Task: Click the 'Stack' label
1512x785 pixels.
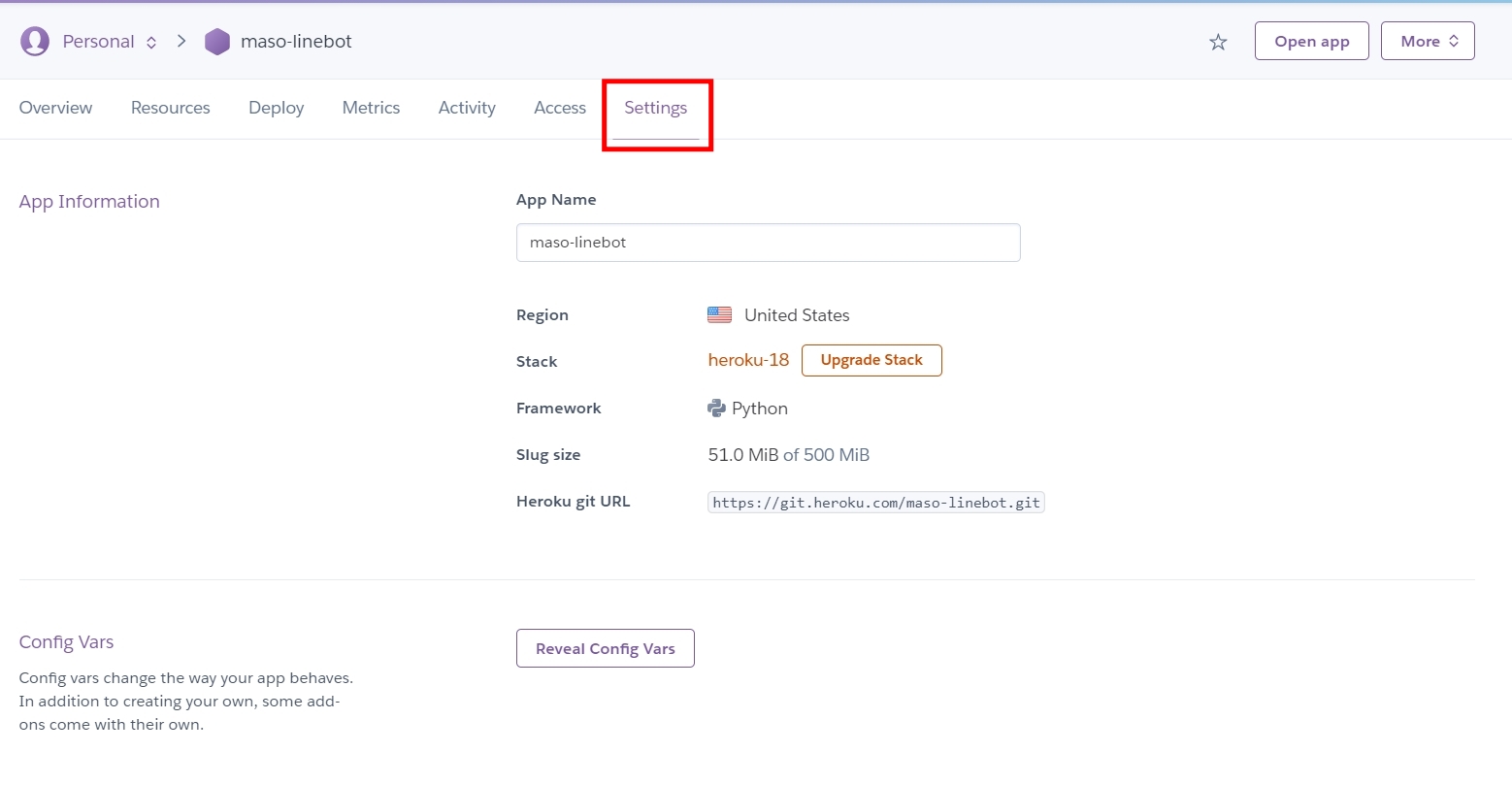Action: (x=537, y=362)
